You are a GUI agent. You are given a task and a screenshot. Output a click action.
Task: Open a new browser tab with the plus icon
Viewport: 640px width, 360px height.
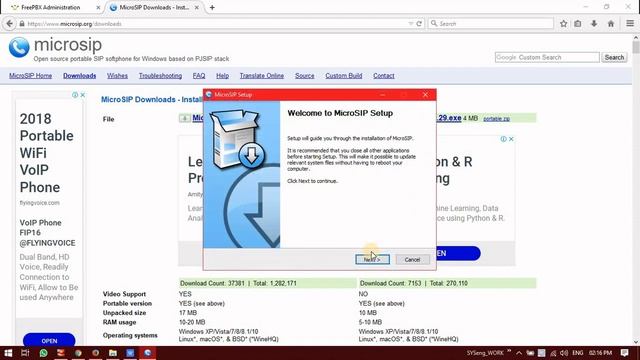click(212, 7)
